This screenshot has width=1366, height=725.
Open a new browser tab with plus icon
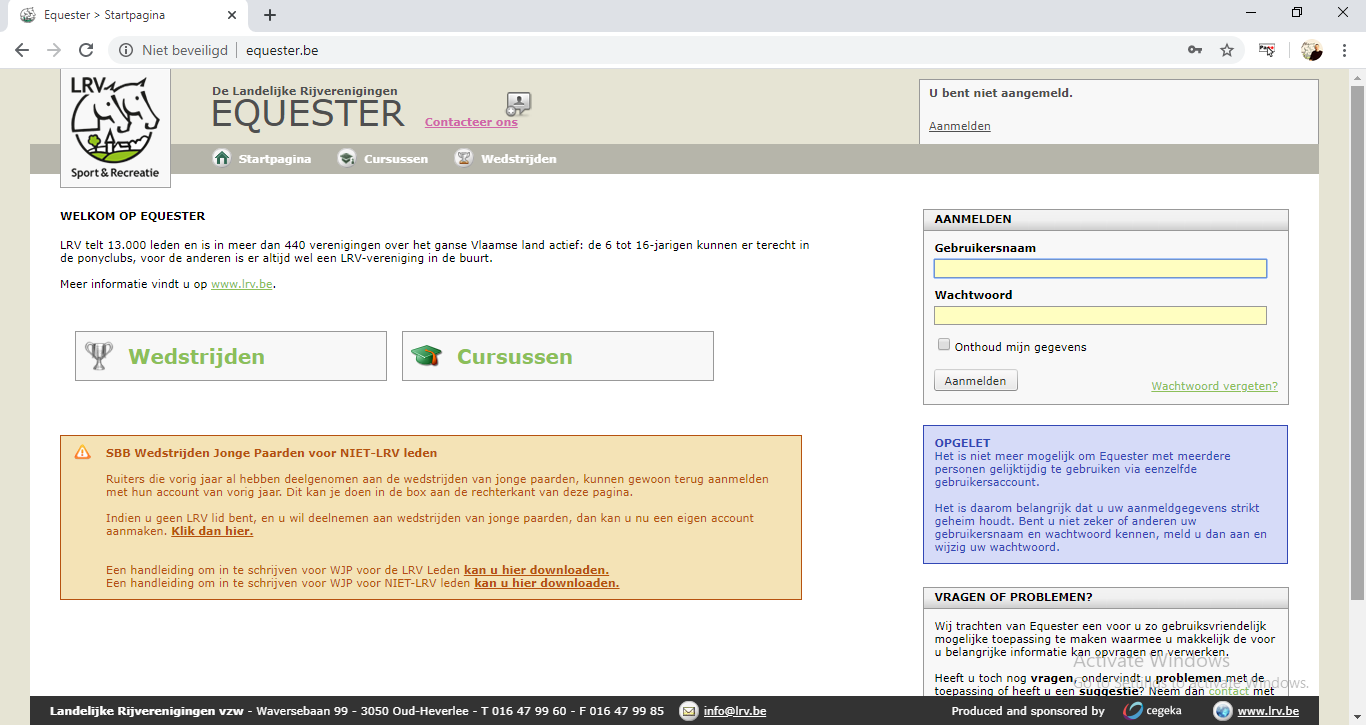(x=270, y=15)
